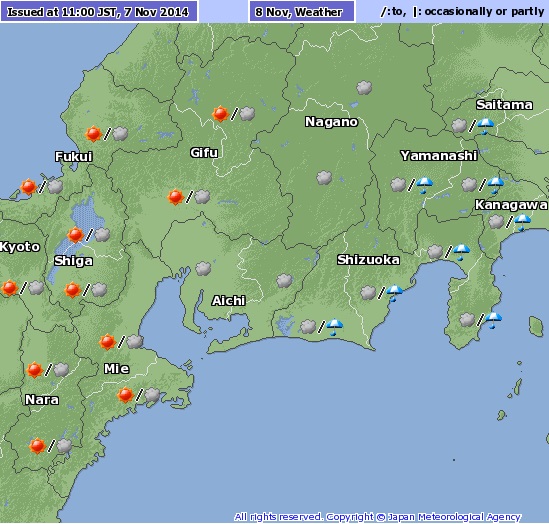Click the umbrella icon below Yamanashi label
This screenshot has height=524, width=549.
(424, 185)
